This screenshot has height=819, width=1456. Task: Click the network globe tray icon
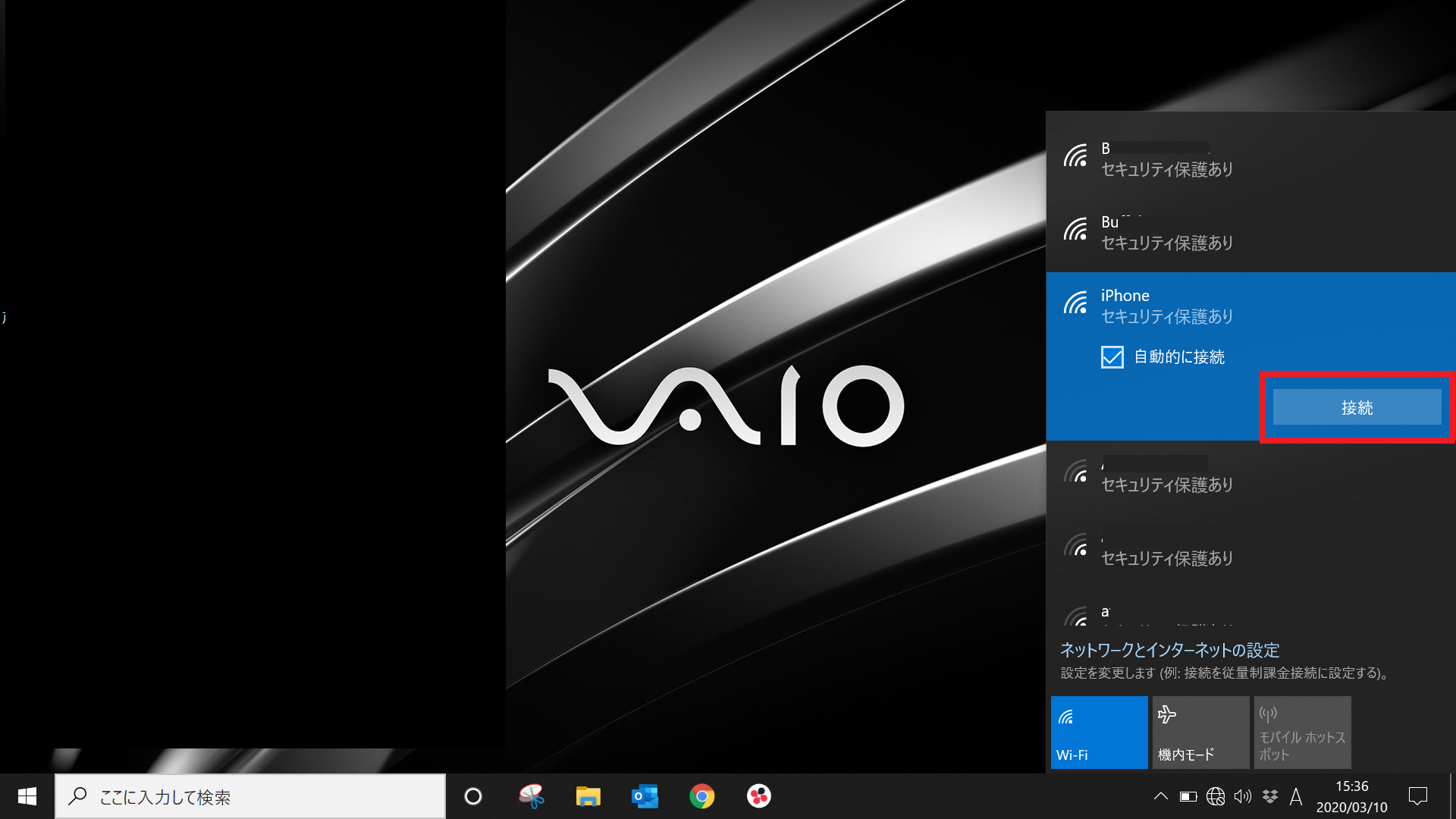pyautogui.click(x=1216, y=796)
